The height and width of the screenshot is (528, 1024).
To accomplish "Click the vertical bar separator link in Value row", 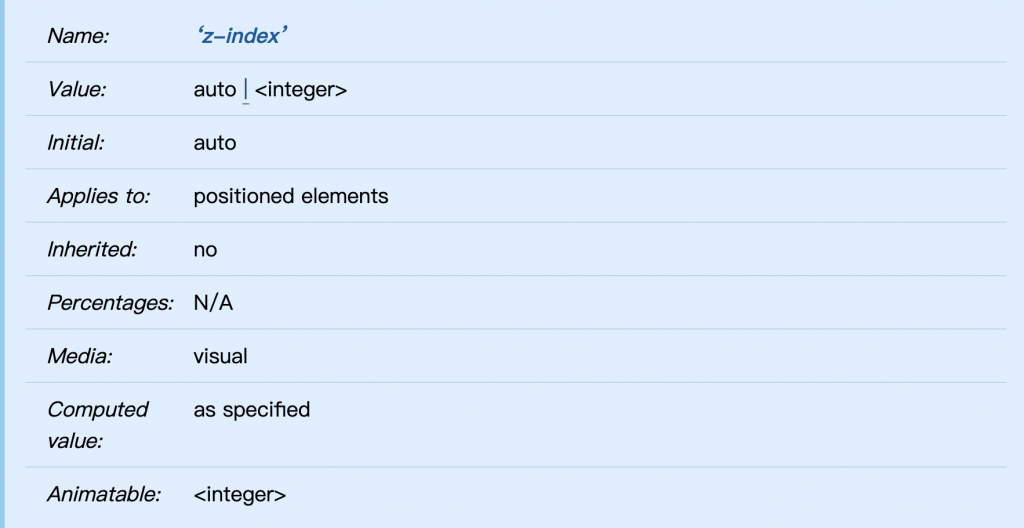I will (x=246, y=89).
